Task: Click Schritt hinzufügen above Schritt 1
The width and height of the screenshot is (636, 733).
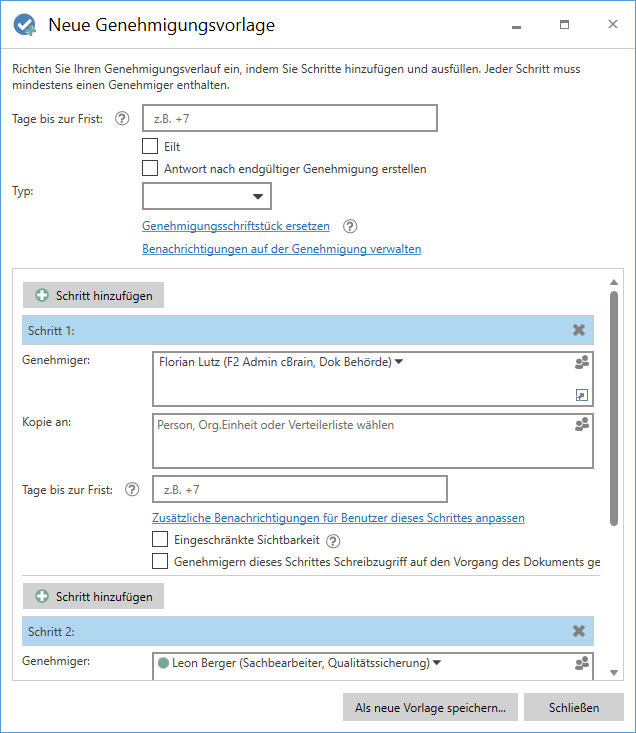Action: 93,295
